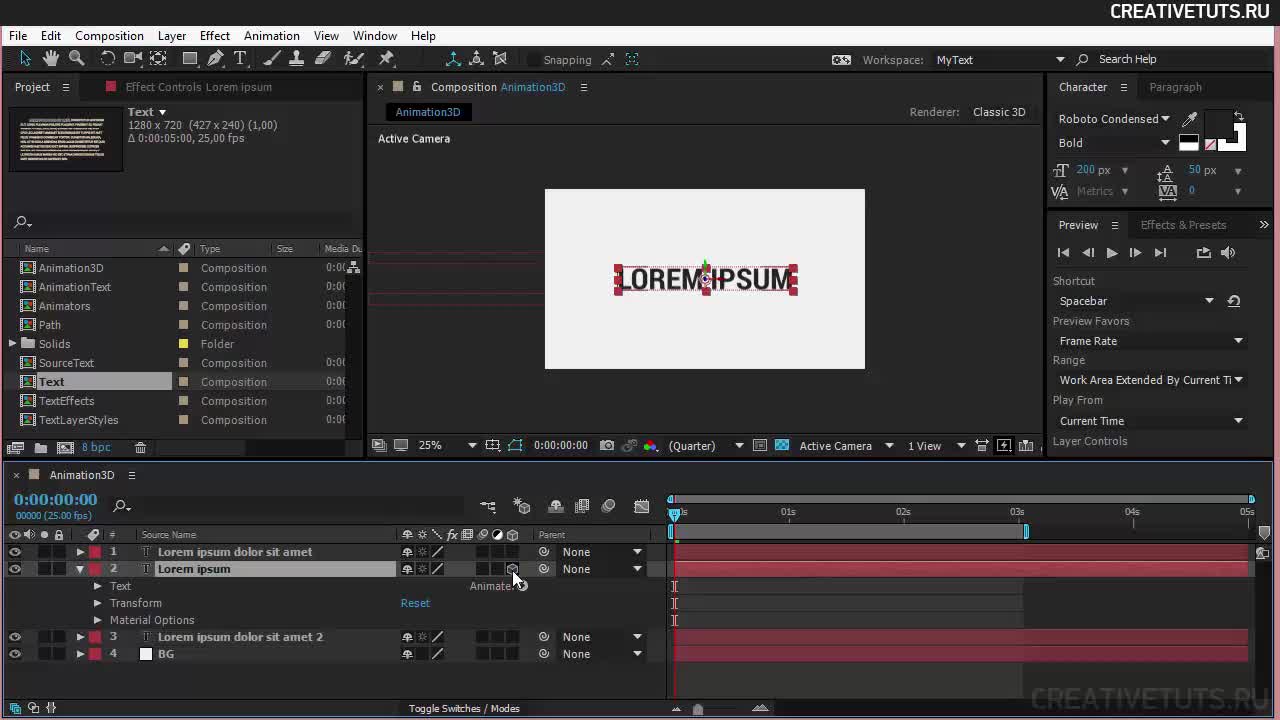This screenshot has width=1280, height=720.
Task: Select the Roto Brush tool
Action: [353, 59]
